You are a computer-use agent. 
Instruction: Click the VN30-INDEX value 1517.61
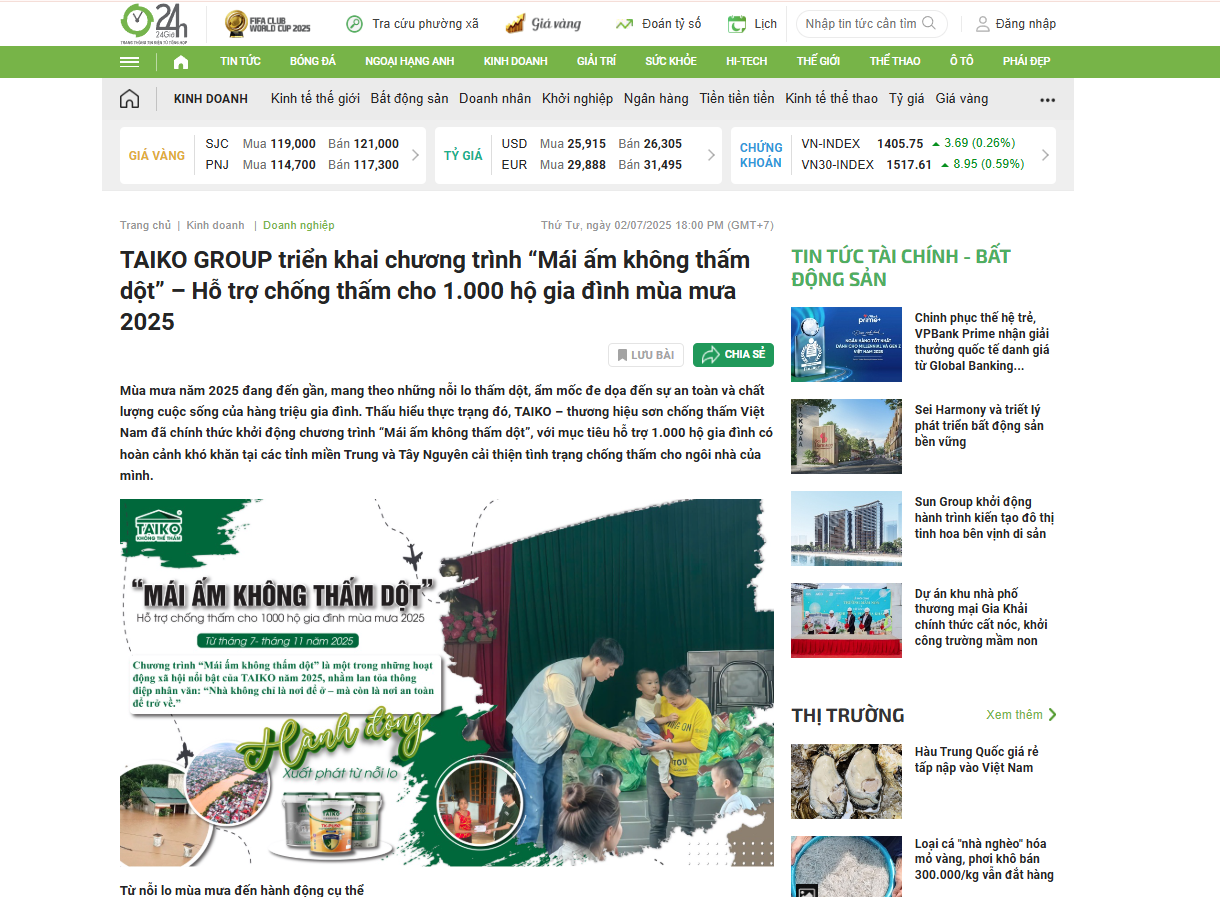pos(909,165)
